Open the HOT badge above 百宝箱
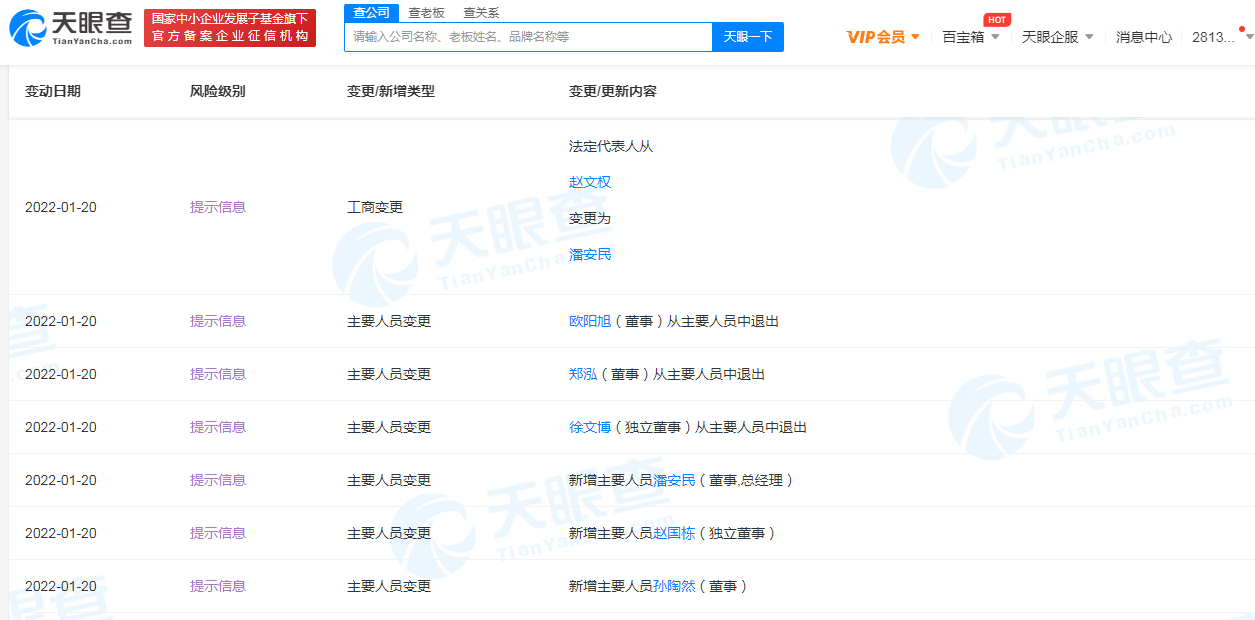Image resolution: width=1255 pixels, height=620 pixels. 996,20
